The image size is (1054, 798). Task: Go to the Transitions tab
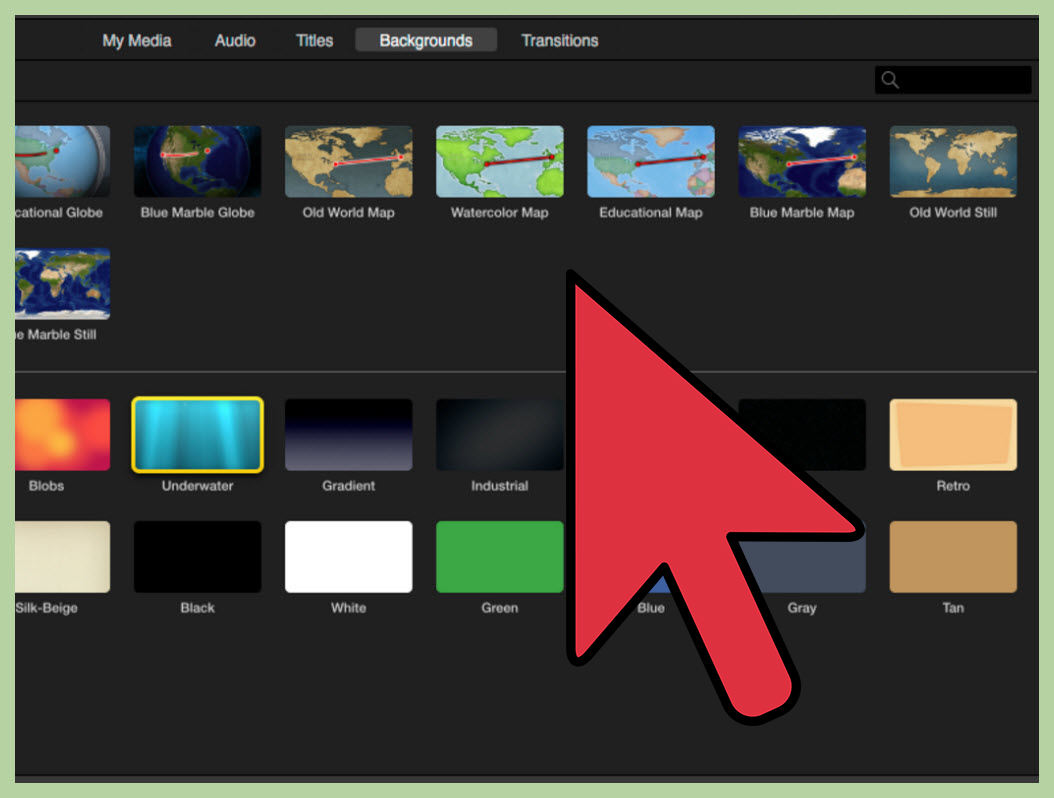click(x=560, y=41)
